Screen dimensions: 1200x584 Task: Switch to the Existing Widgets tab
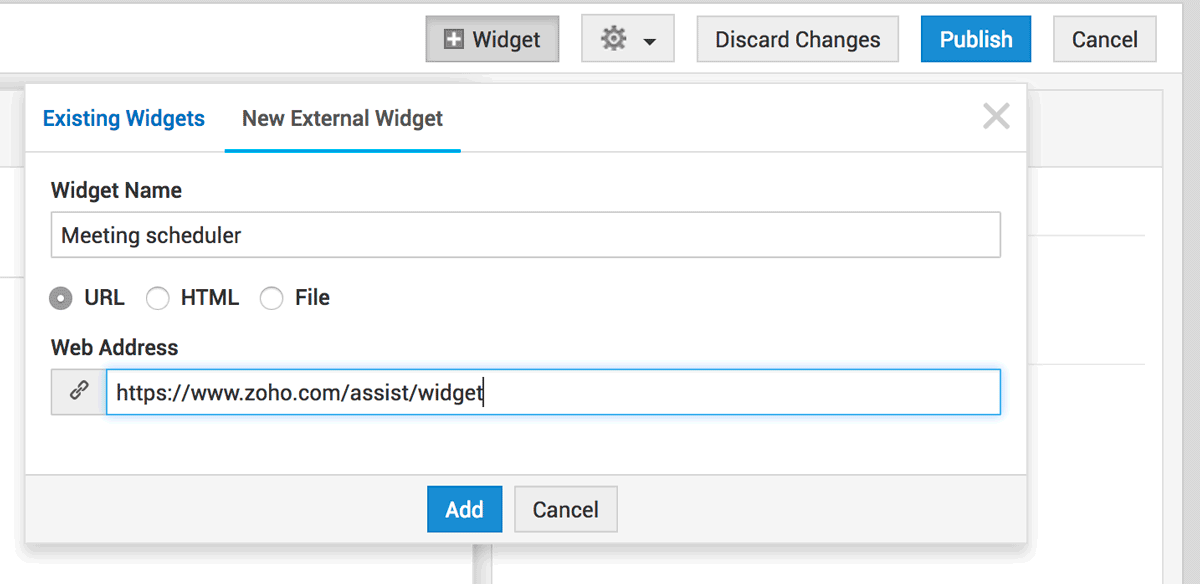click(x=124, y=118)
